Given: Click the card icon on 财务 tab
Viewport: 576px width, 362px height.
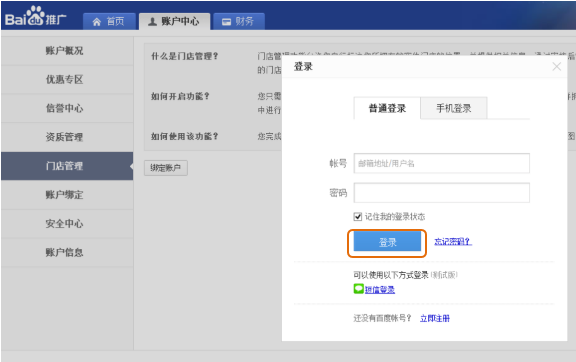Looking at the screenshot, I should [x=227, y=22].
